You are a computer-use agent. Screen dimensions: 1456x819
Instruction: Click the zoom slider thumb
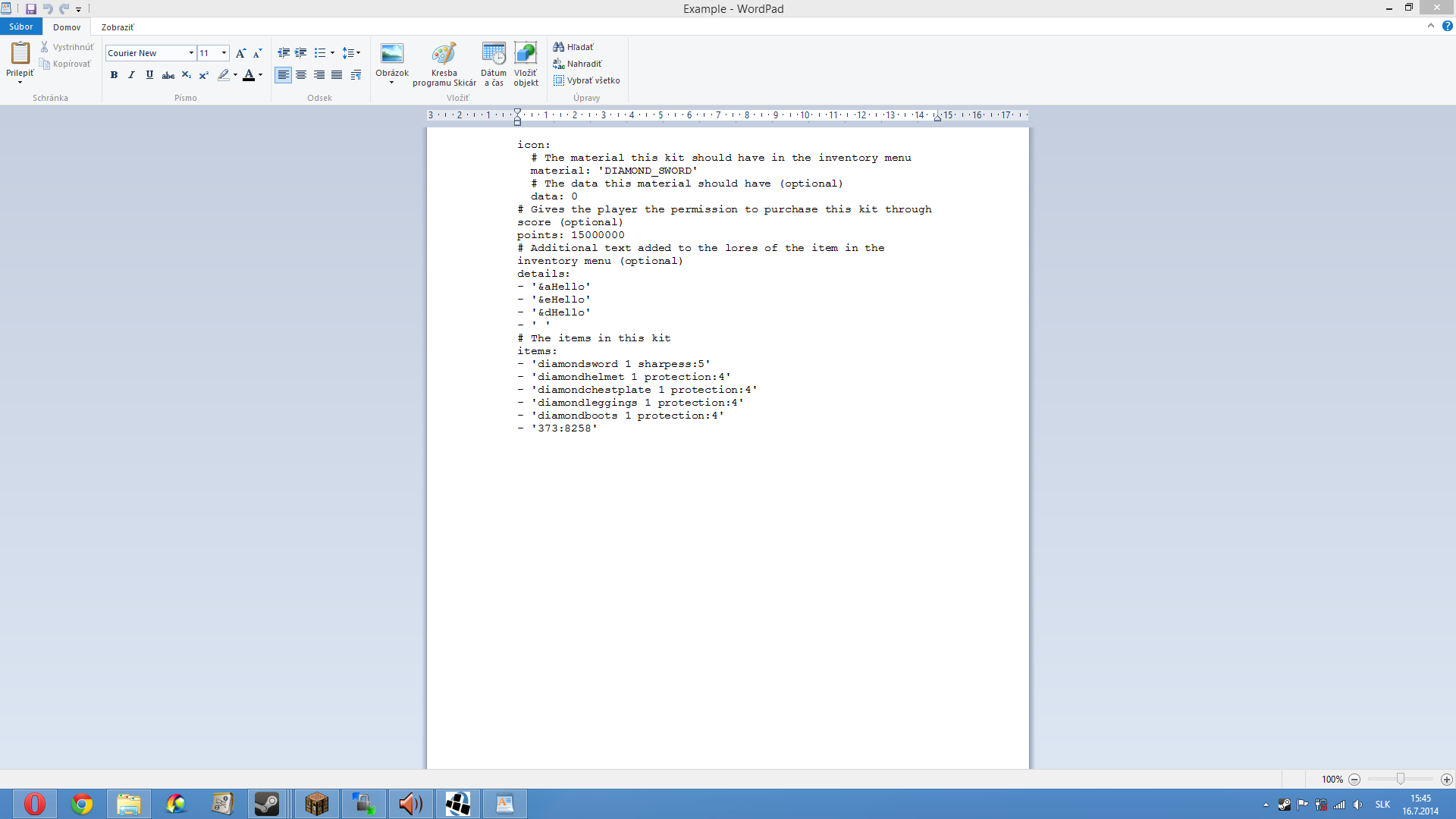click(x=1401, y=779)
